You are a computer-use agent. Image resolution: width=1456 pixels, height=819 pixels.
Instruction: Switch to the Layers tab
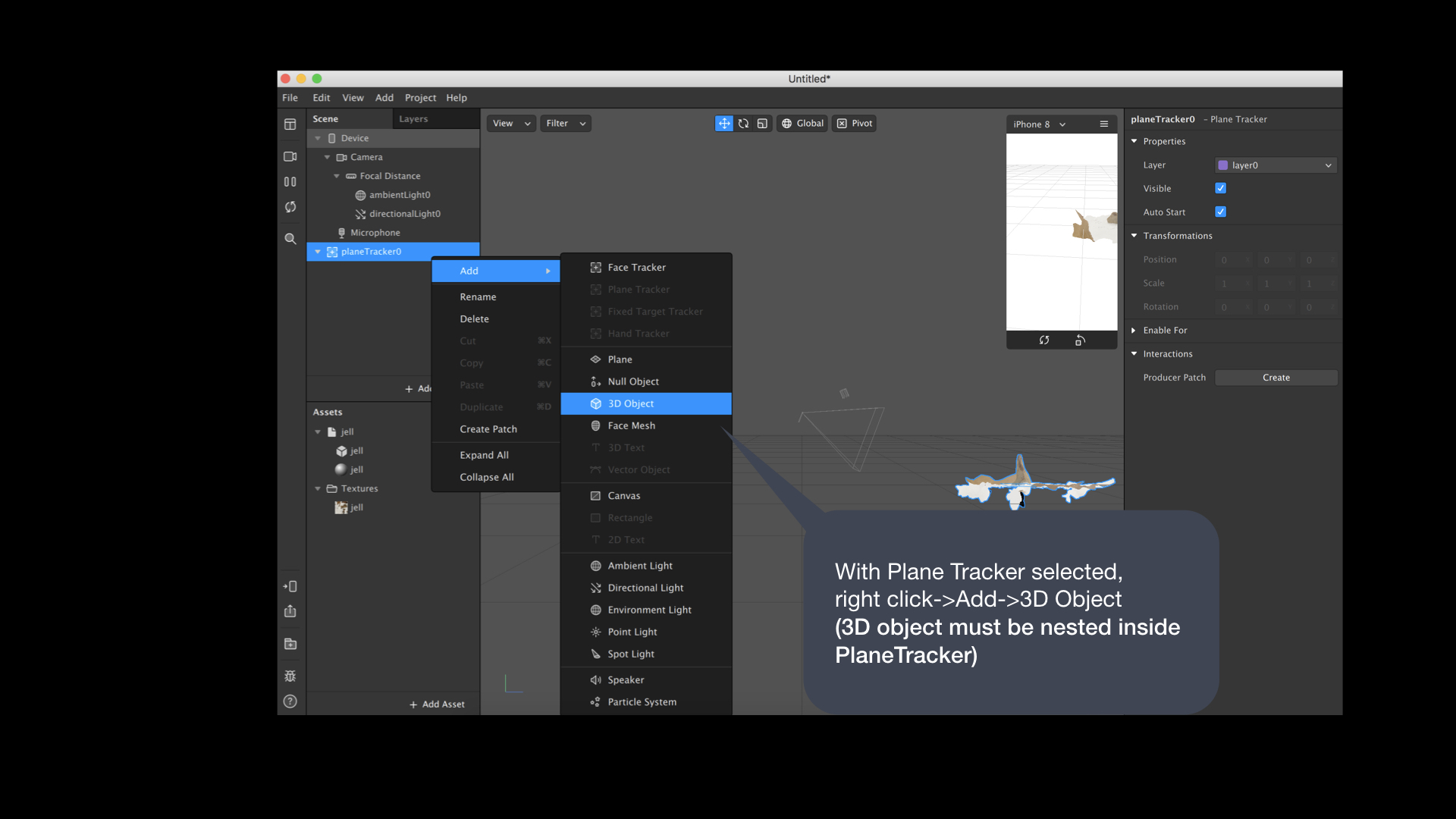pyautogui.click(x=413, y=119)
